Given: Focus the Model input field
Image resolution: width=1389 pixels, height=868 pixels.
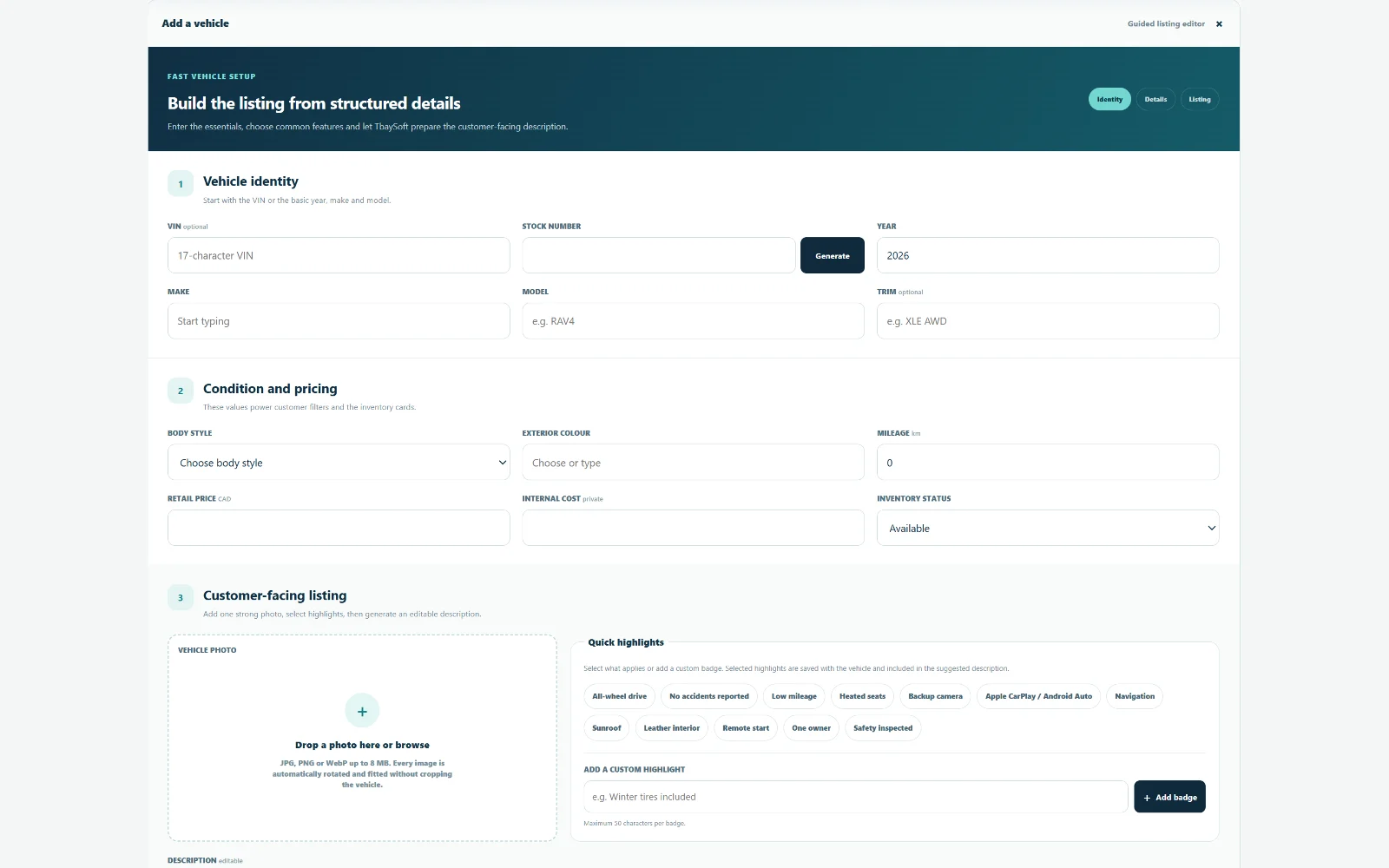Looking at the screenshot, I should click(x=693, y=321).
